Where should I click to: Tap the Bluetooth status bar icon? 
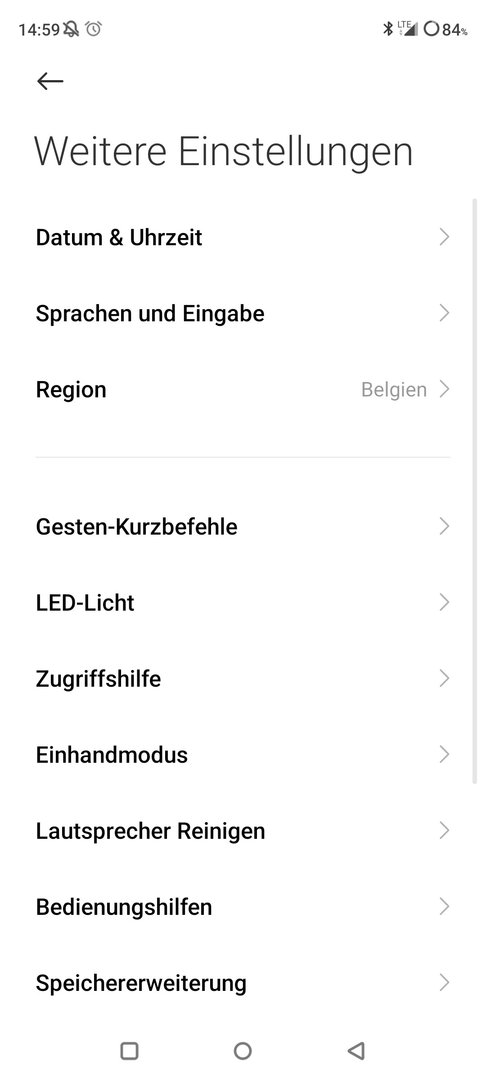point(388,29)
